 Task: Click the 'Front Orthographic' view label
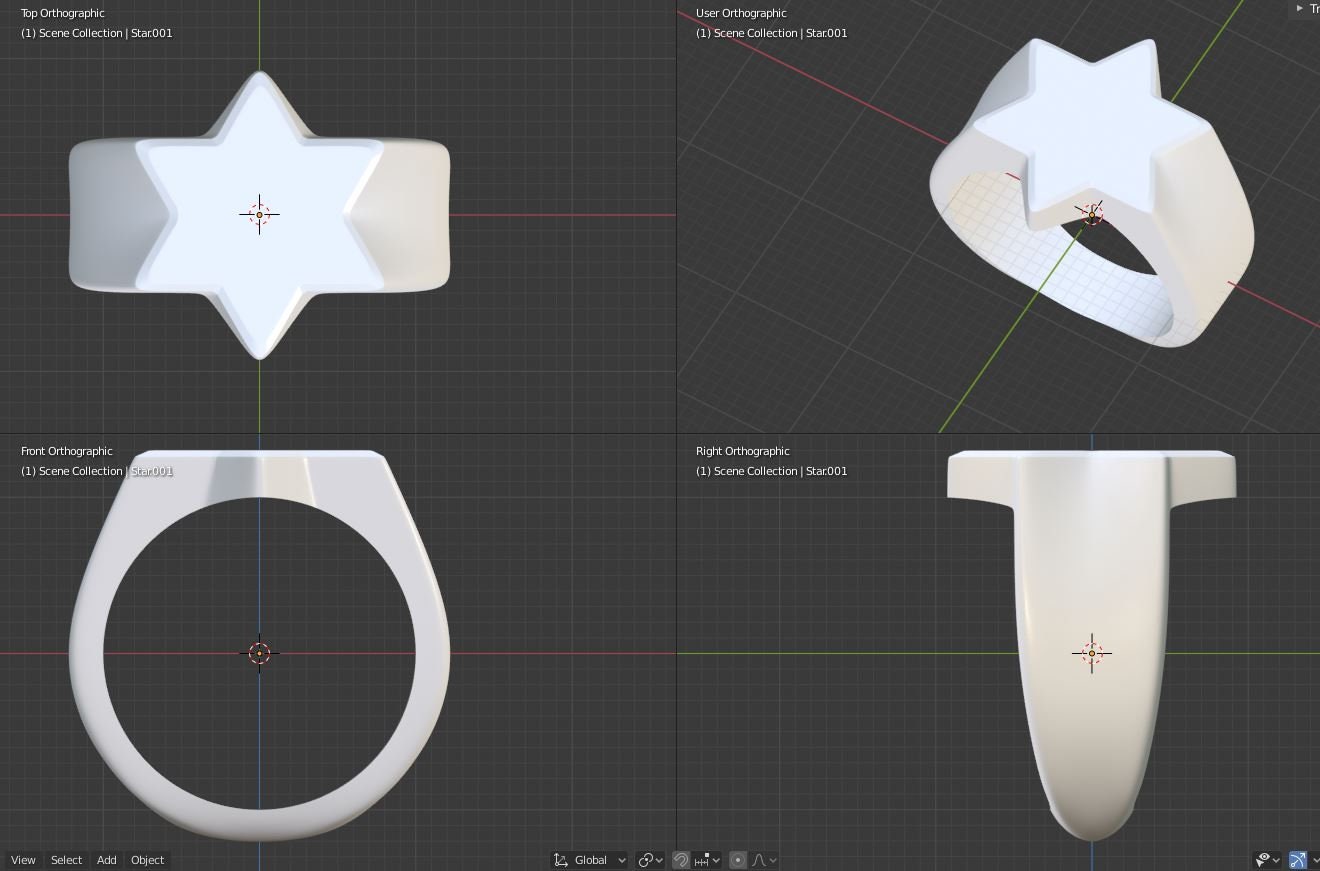(67, 451)
